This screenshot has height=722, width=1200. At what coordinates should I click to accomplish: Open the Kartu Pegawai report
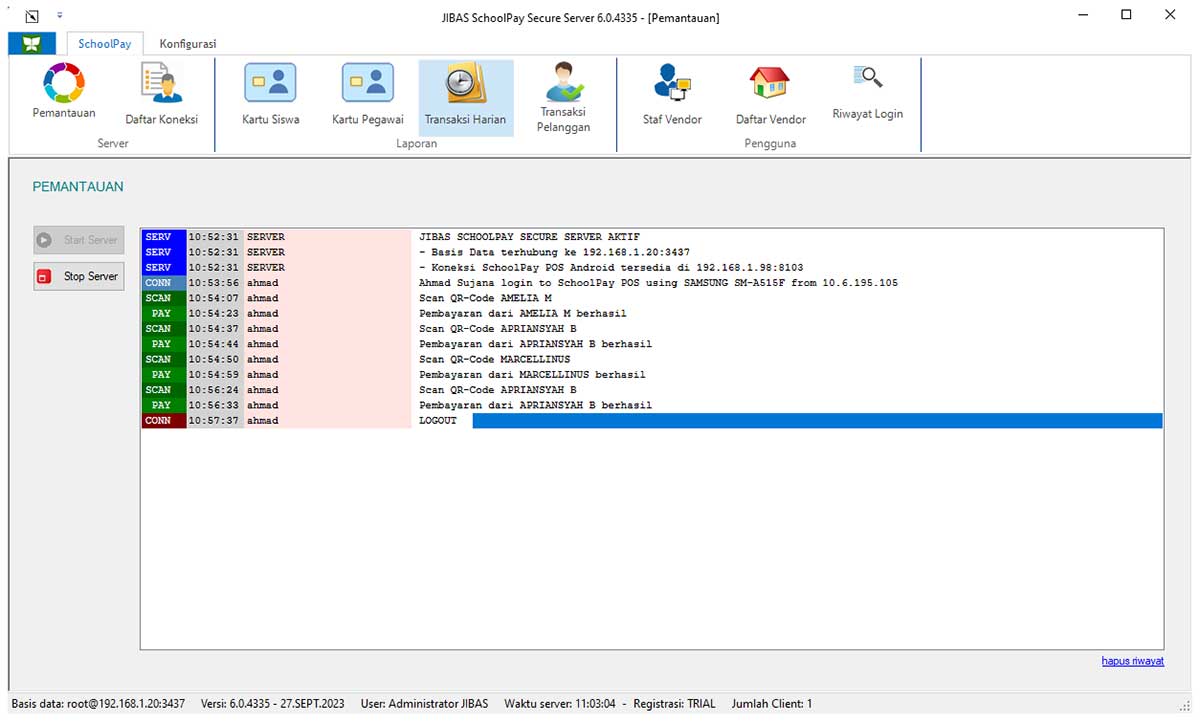coord(367,96)
